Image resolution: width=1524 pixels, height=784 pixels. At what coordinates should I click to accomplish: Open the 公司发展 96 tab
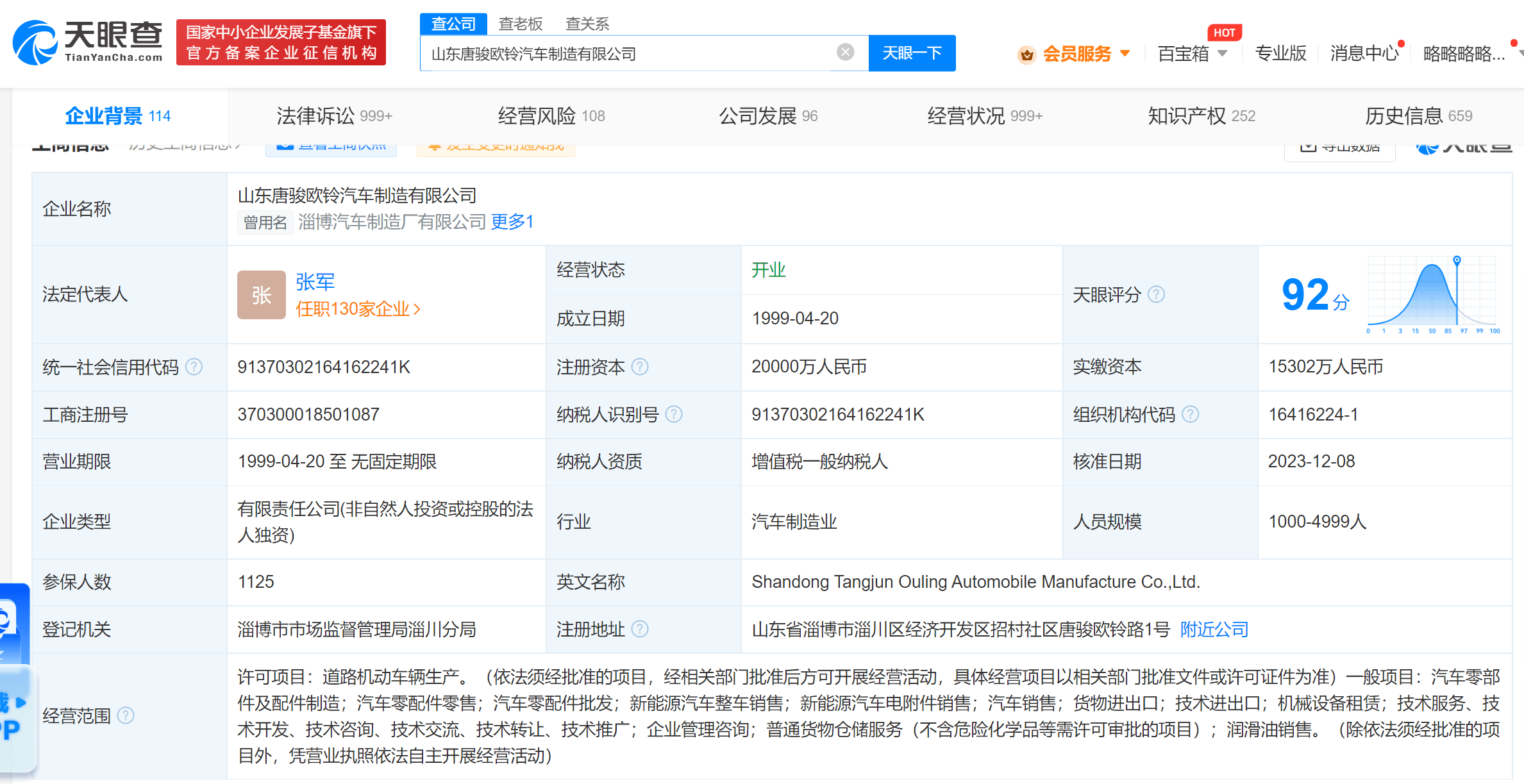click(x=768, y=116)
